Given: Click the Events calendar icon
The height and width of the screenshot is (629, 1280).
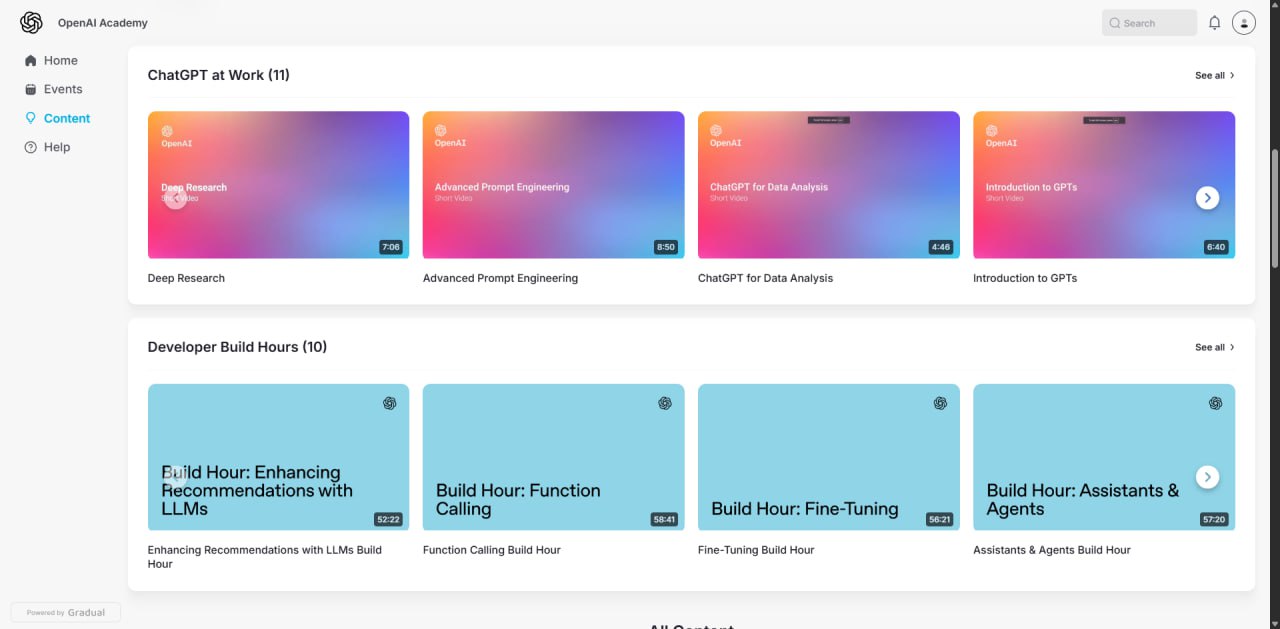Looking at the screenshot, I should click(31, 90).
